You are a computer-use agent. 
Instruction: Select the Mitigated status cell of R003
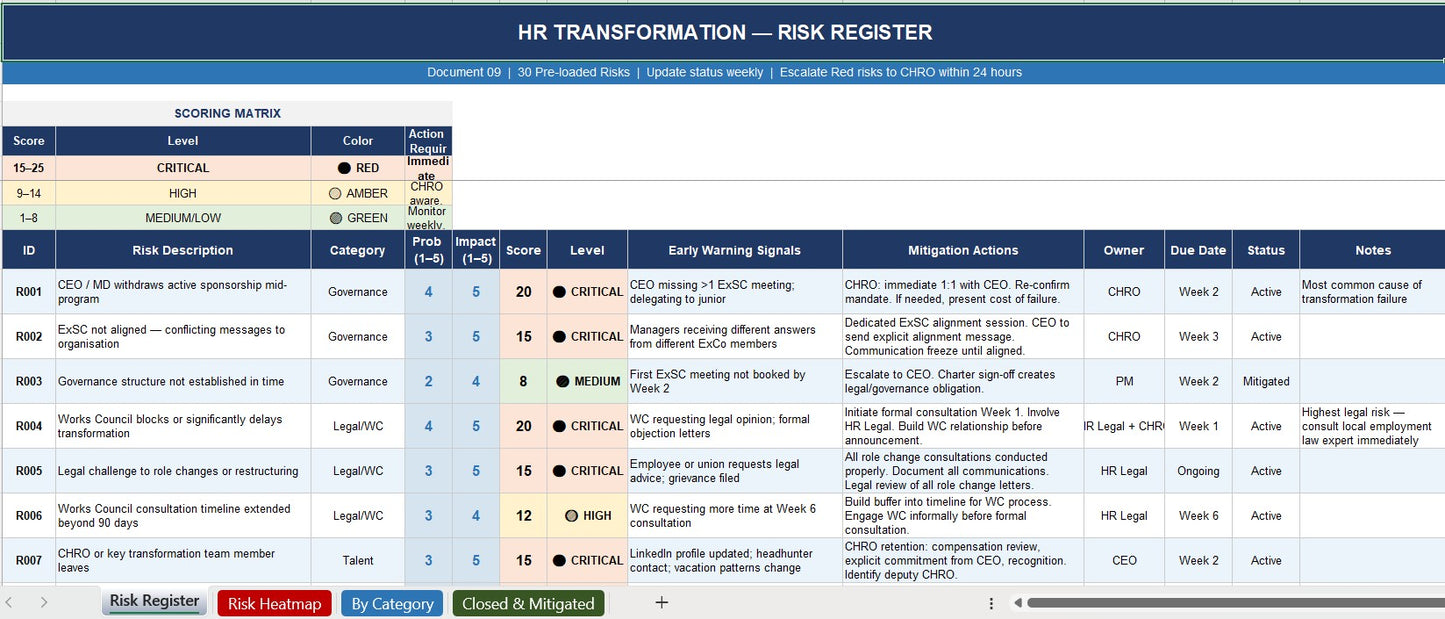pyautogui.click(x=1265, y=381)
